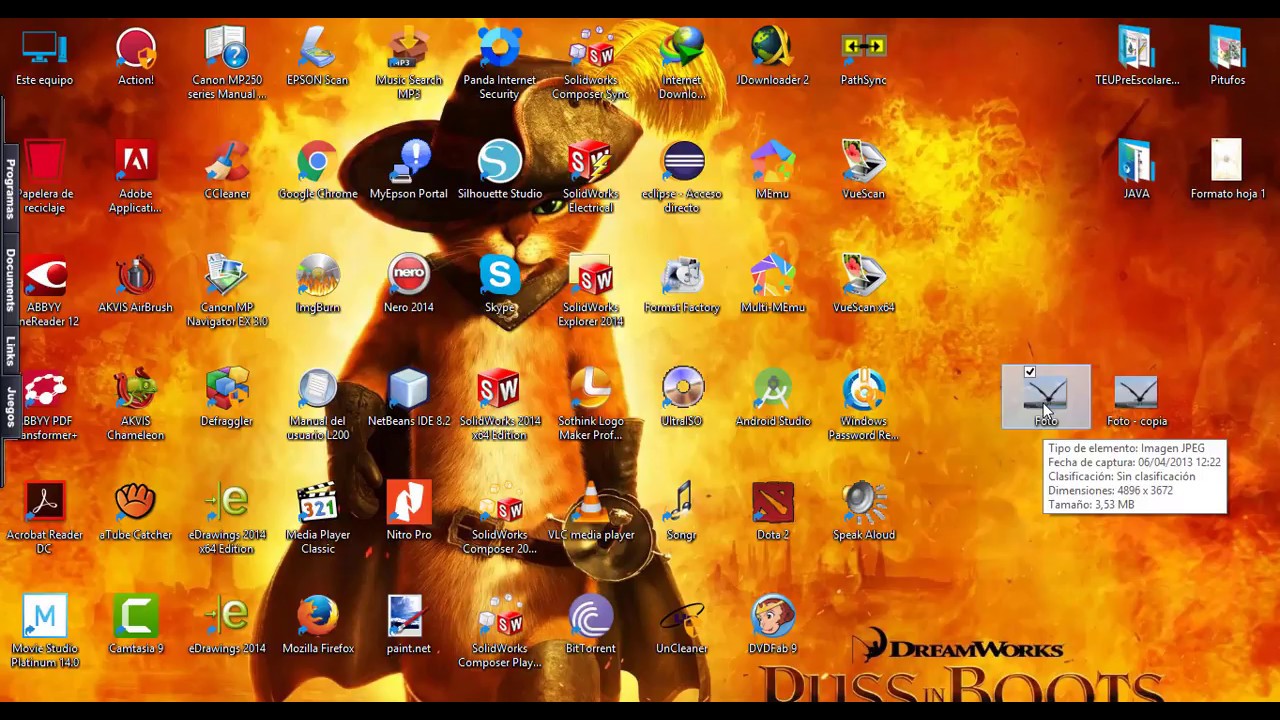Screen dimensions: 1280x720
Task: Select the Dota 2 icon
Action: point(772,503)
